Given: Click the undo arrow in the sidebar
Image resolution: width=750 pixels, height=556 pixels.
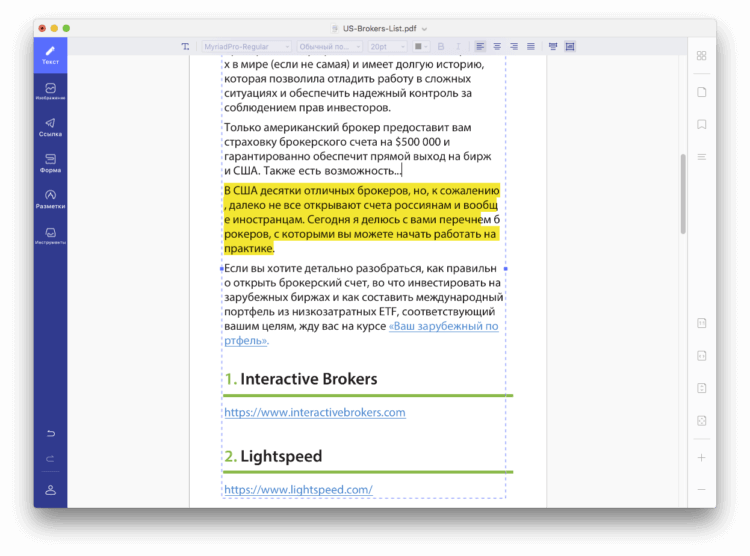Looking at the screenshot, I should pos(50,434).
